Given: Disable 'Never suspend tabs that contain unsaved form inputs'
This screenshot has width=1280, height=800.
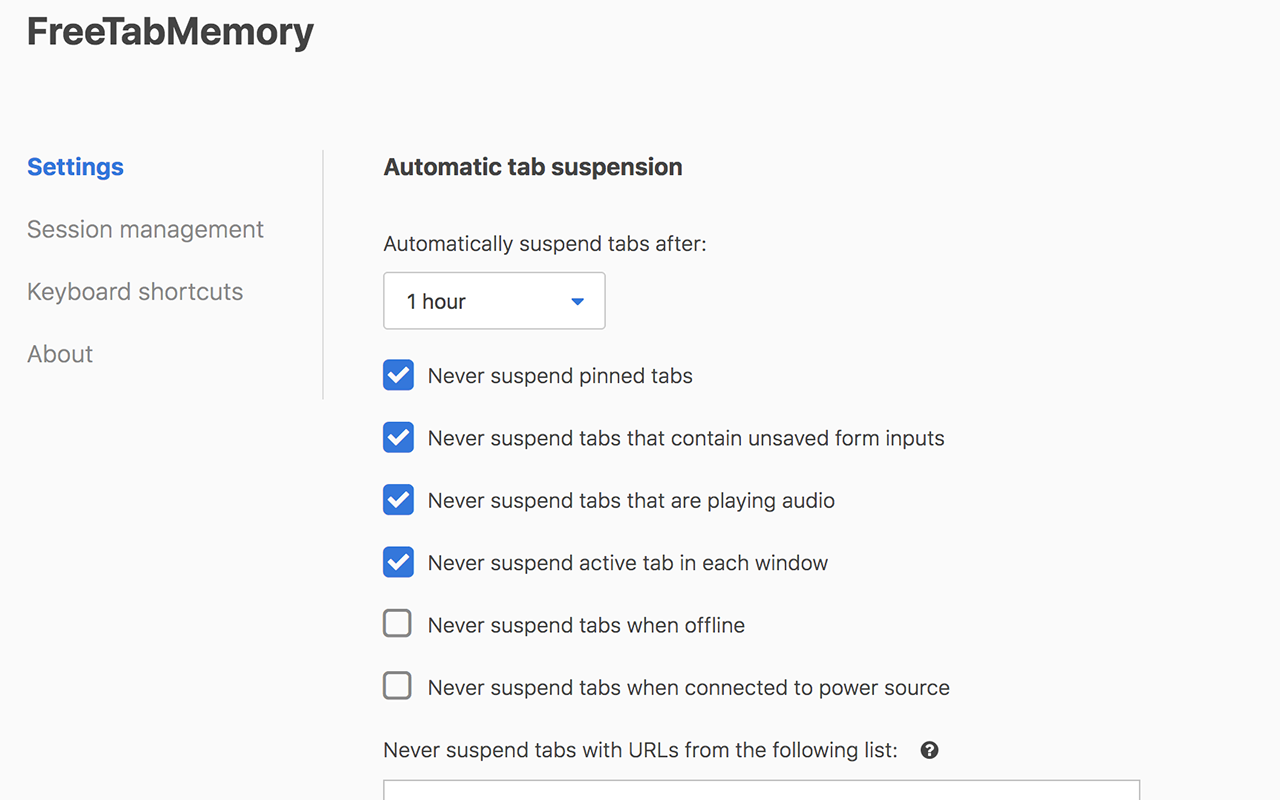Looking at the screenshot, I should (398, 437).
